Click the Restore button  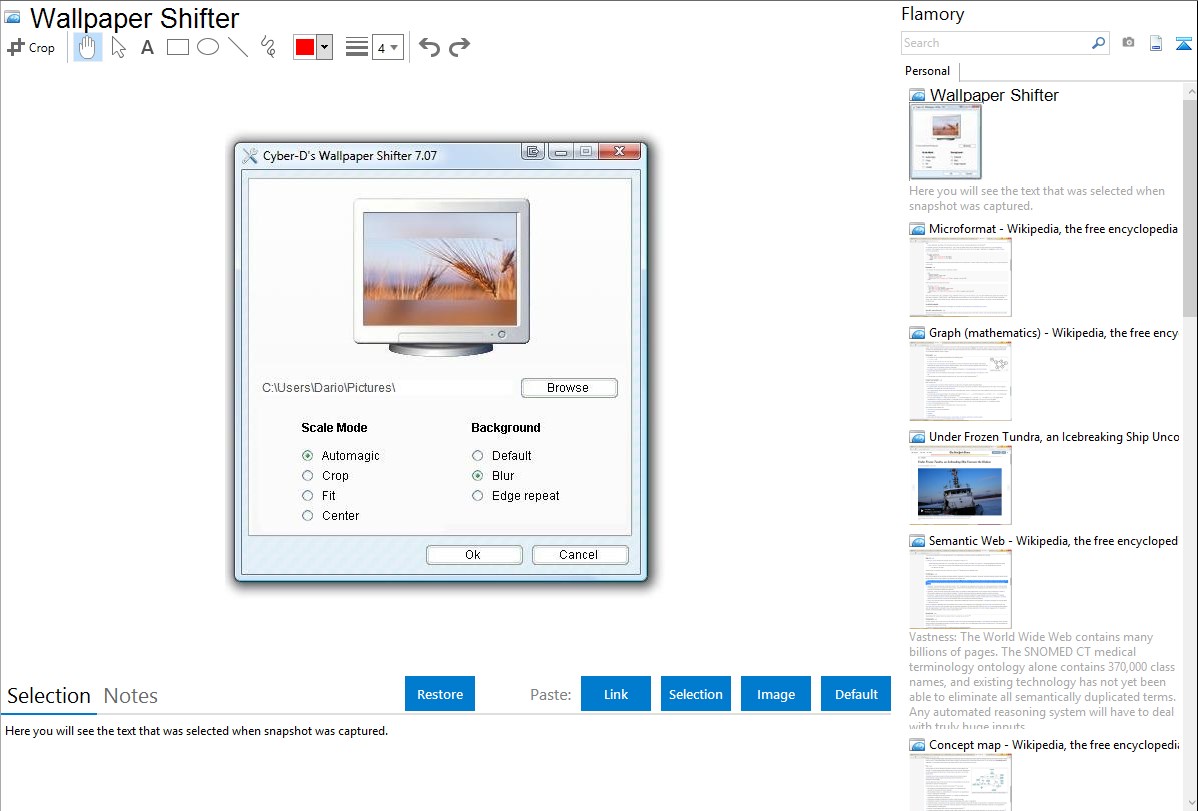tap(440, 694)
